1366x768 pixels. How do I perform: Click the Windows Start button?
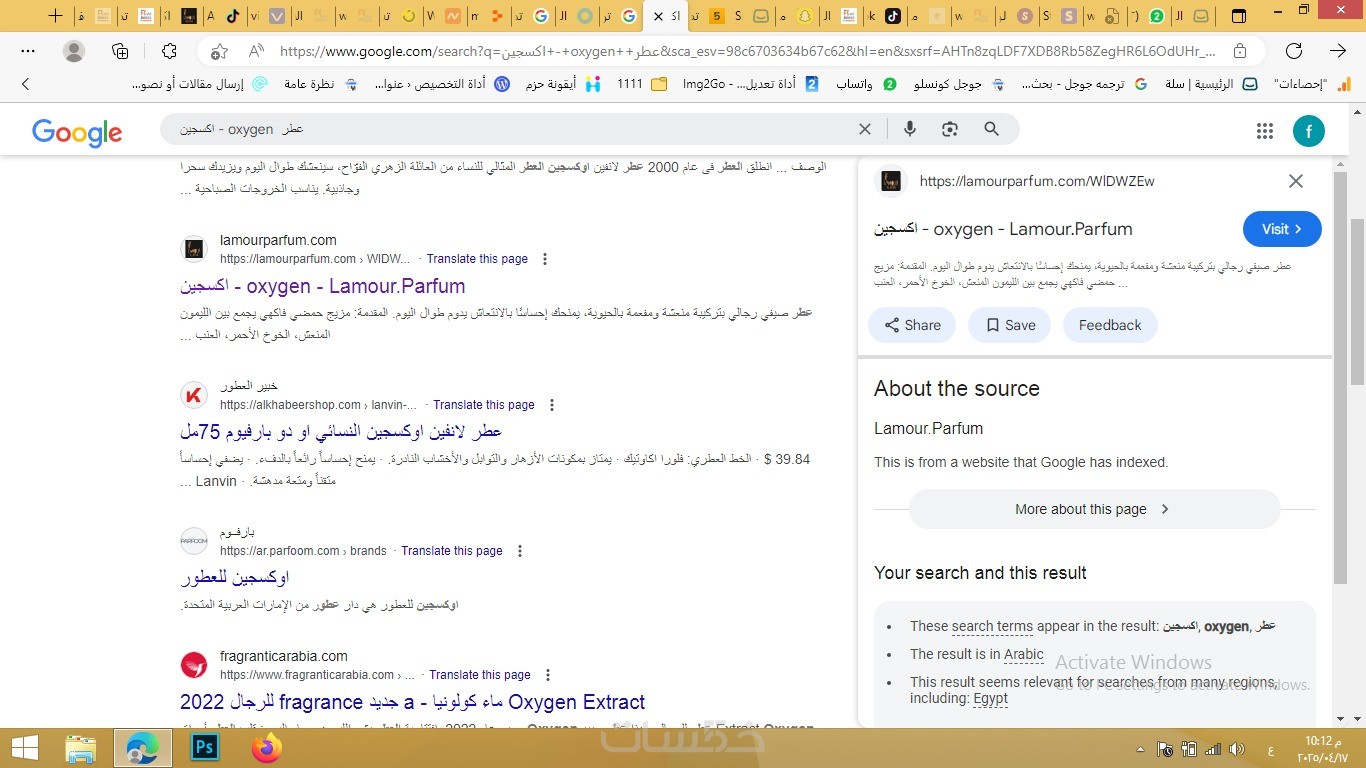tap(24, 748)
